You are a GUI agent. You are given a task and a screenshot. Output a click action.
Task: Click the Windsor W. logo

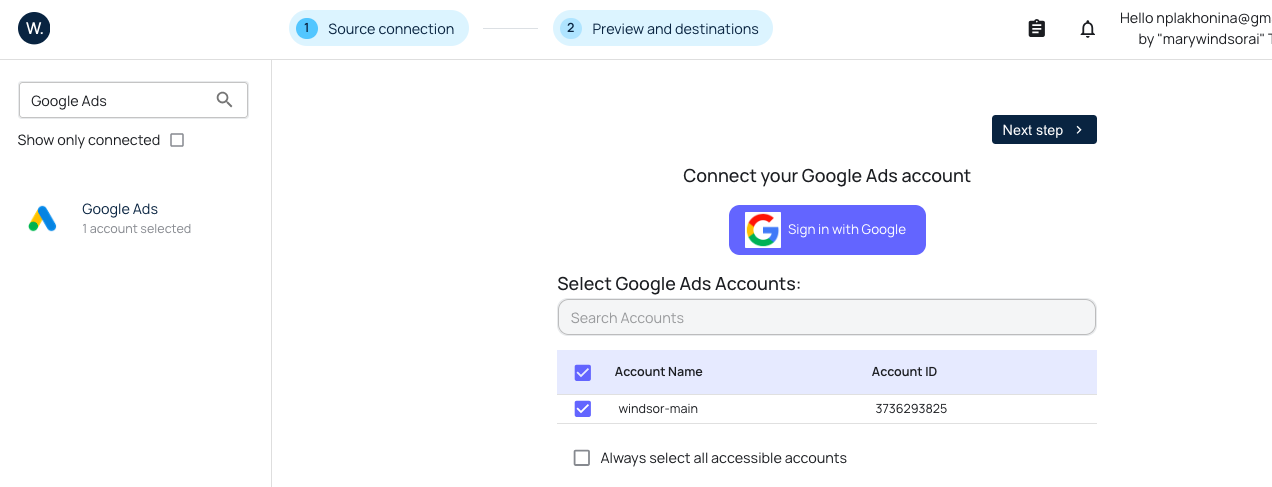(34, 29)
